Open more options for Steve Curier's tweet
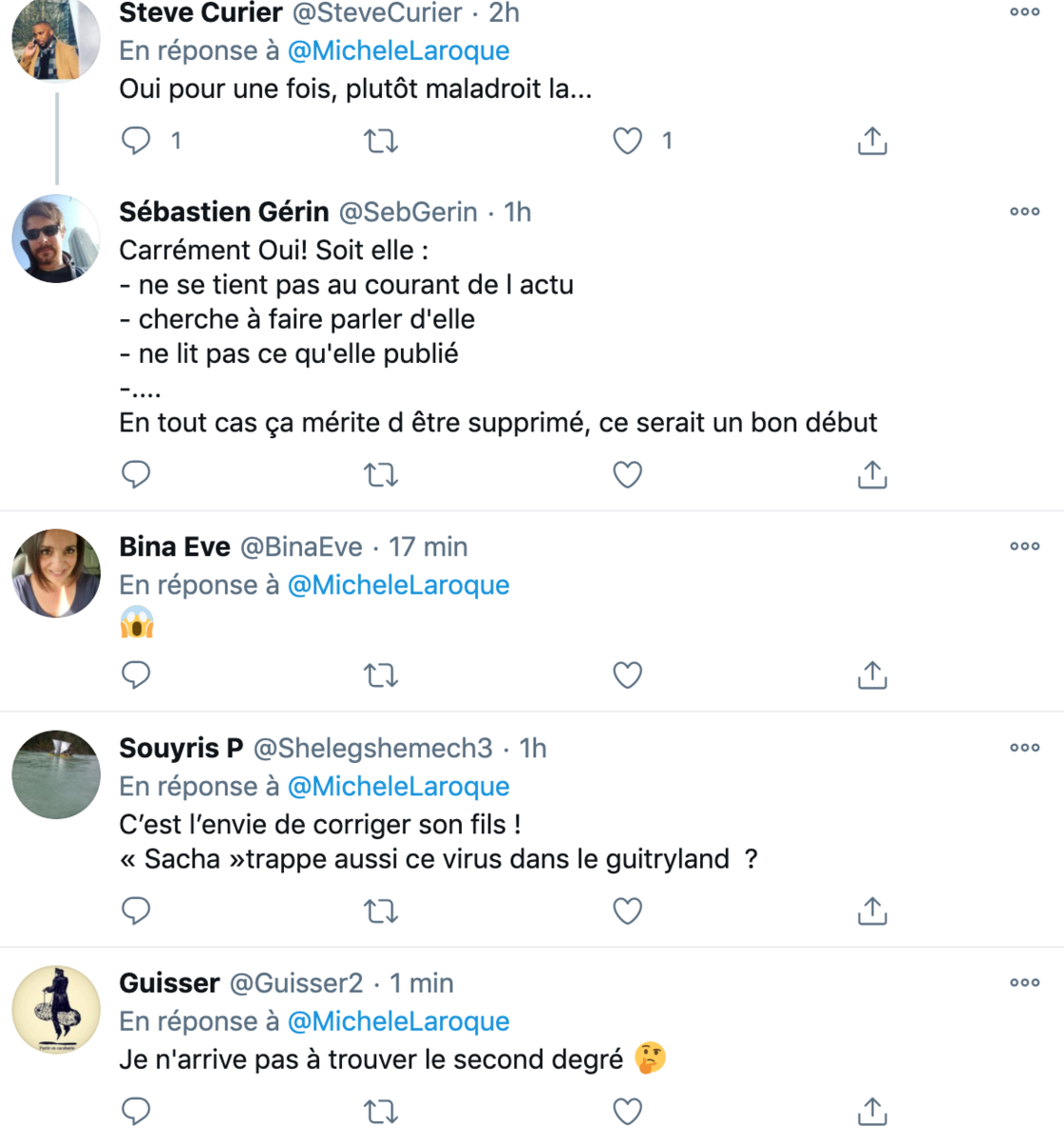 (x=1024, y=12)
